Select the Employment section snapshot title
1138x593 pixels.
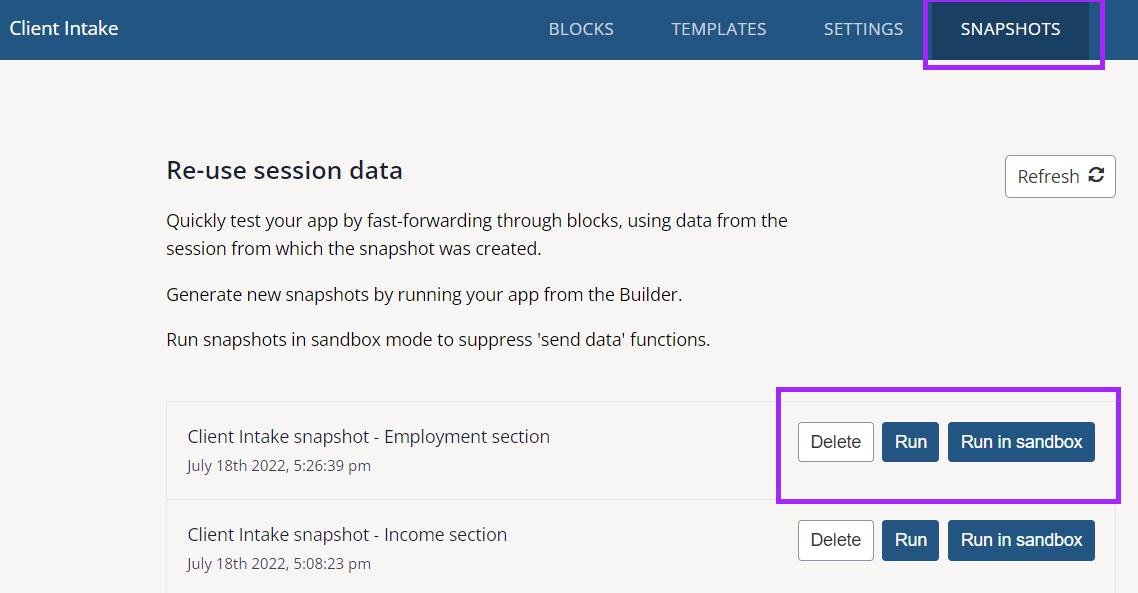(368, 436)
